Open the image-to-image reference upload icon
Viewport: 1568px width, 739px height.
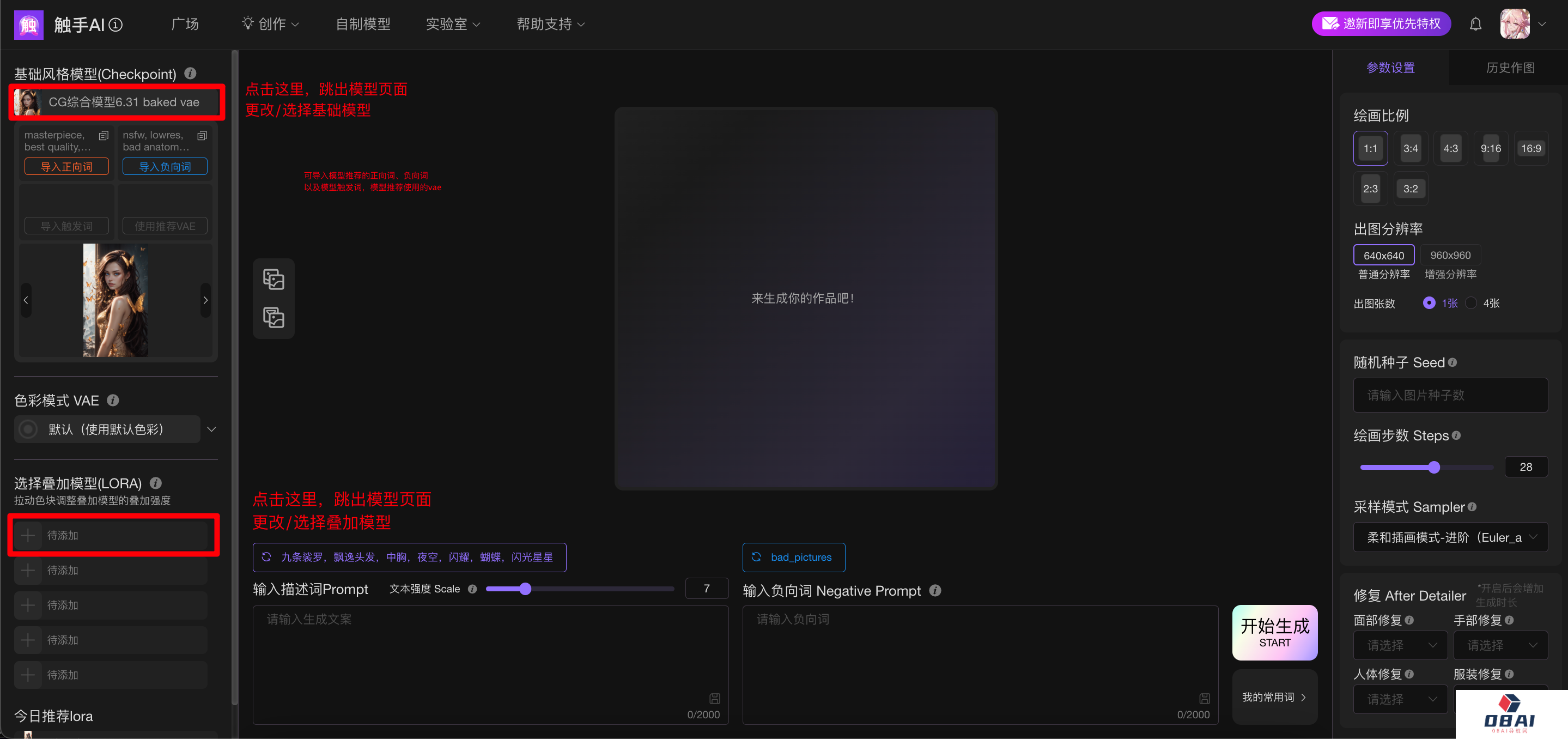click(x=274, y=279)
